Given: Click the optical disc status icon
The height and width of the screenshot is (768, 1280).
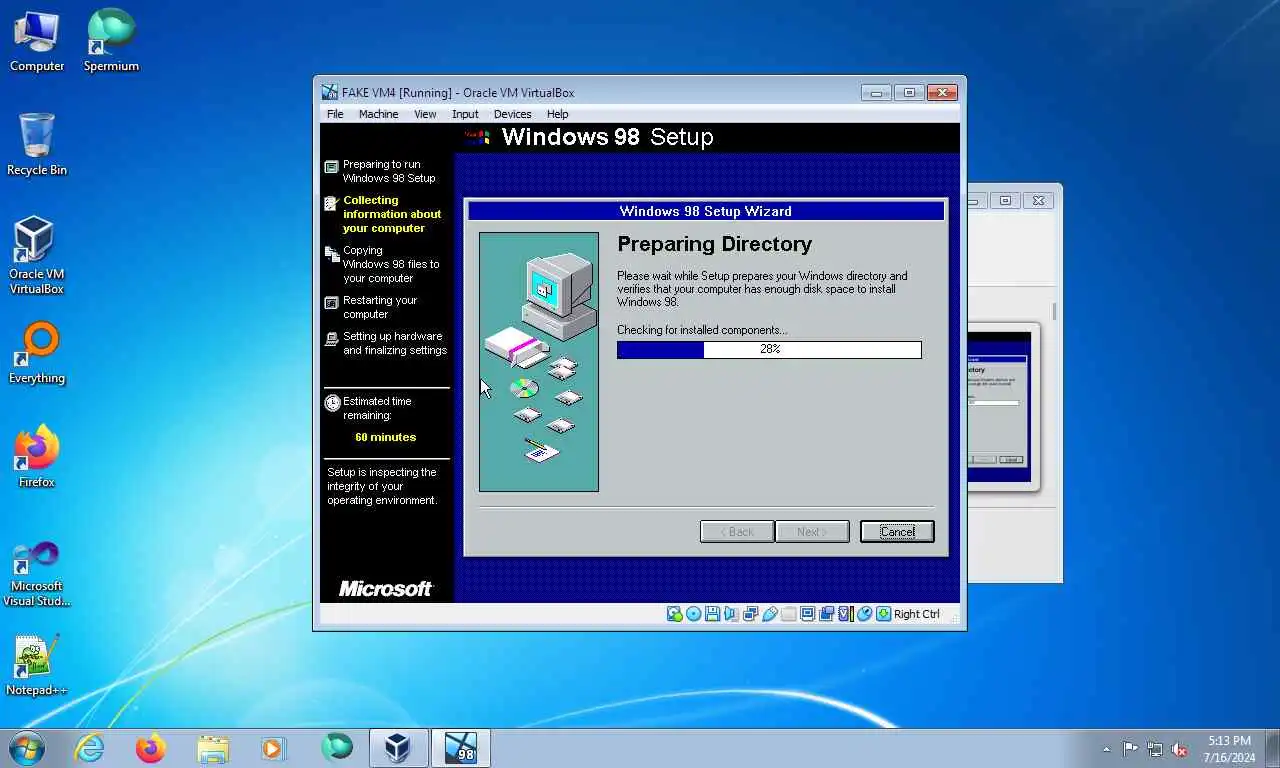Looking at the screenshot, I should (x=694, y=614).
